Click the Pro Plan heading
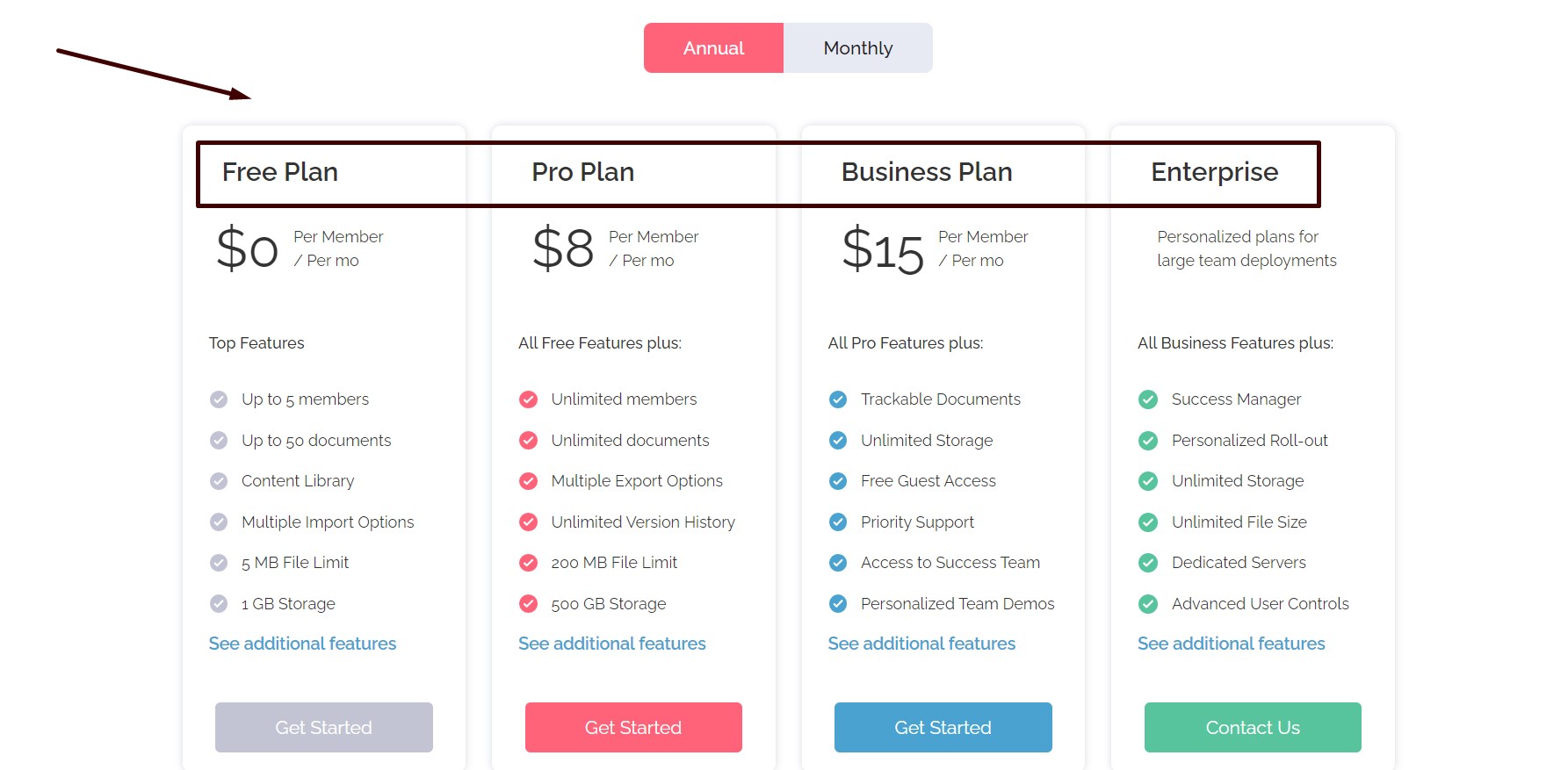Image resolution: width=1568 pixels, height=770 pixels. 582,172
